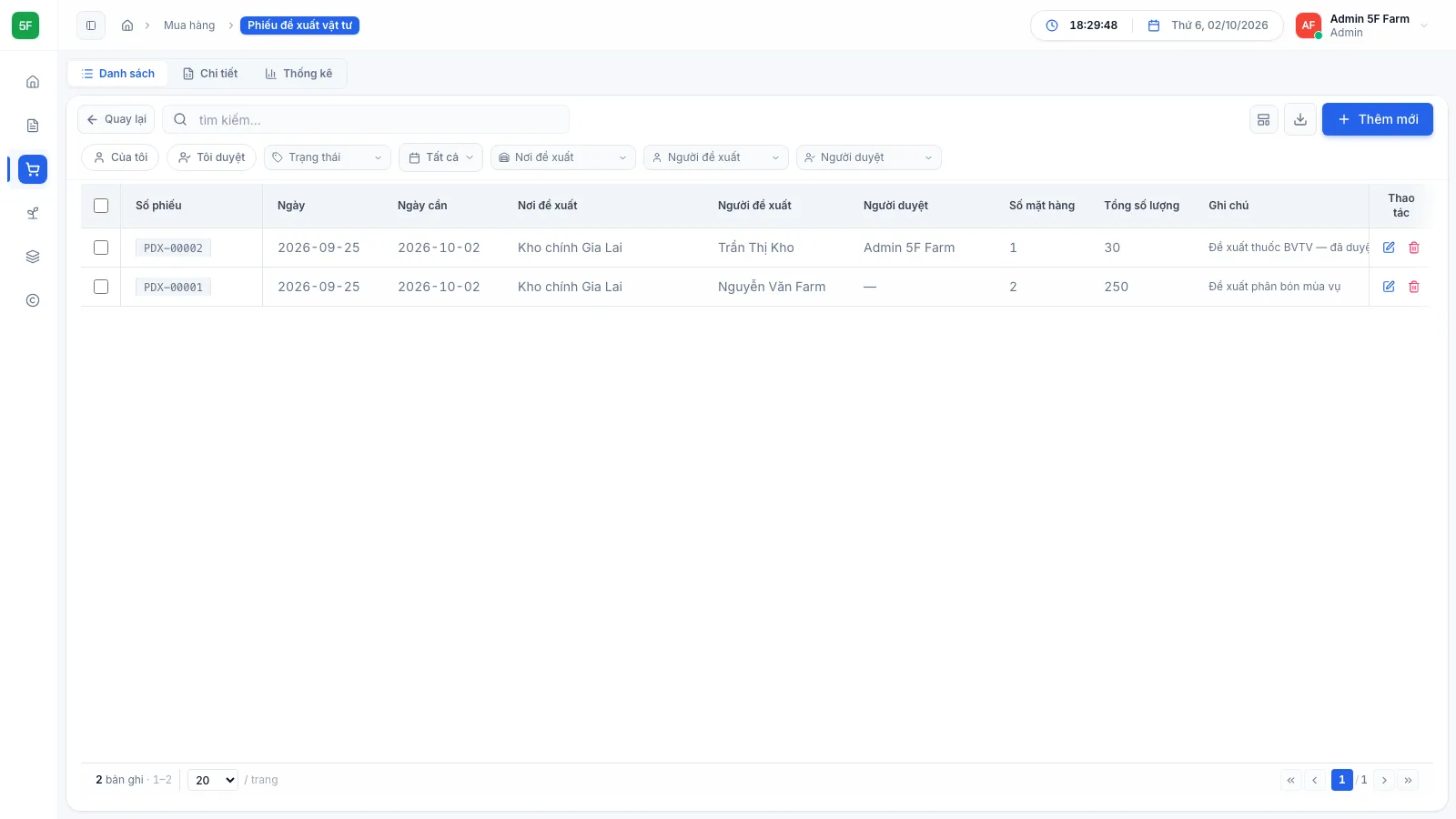The height and width of the screenshot is (819, 1456).
Task: Check the PDX-00002 row checkbox
Action: click(x=101, y=248)
